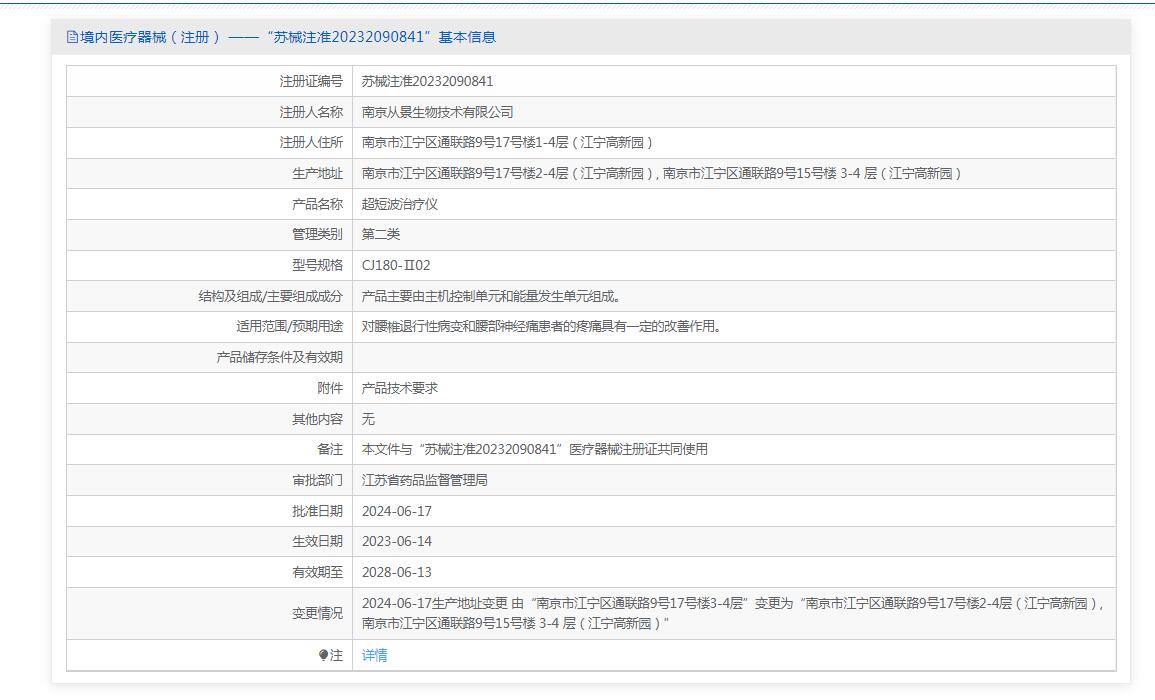The width and height of the screenshot is (1155, 700).
Task: Click the 生产地址 address value
Action: tap(661, 173)
